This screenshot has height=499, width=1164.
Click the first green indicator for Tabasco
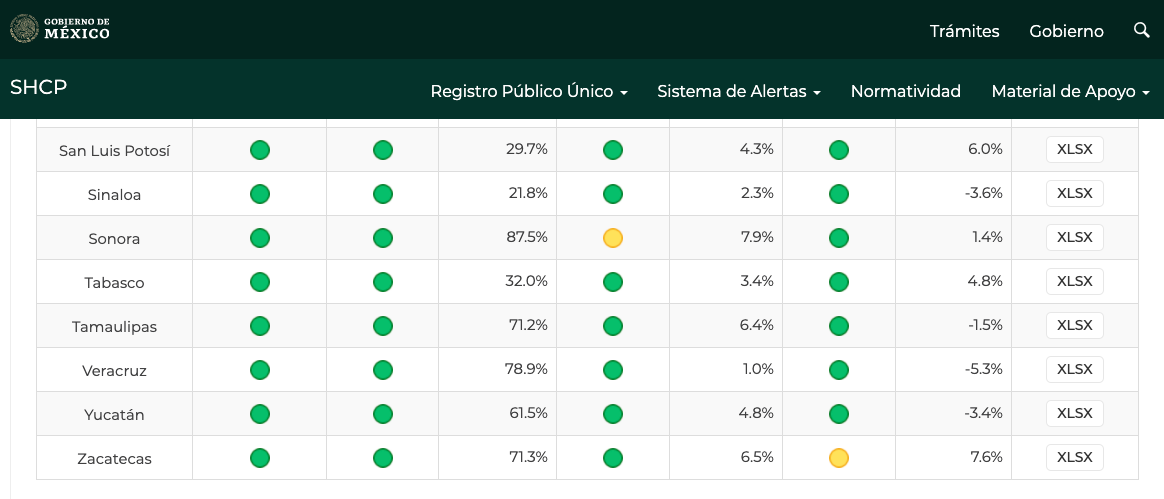(x=260, y=282)
